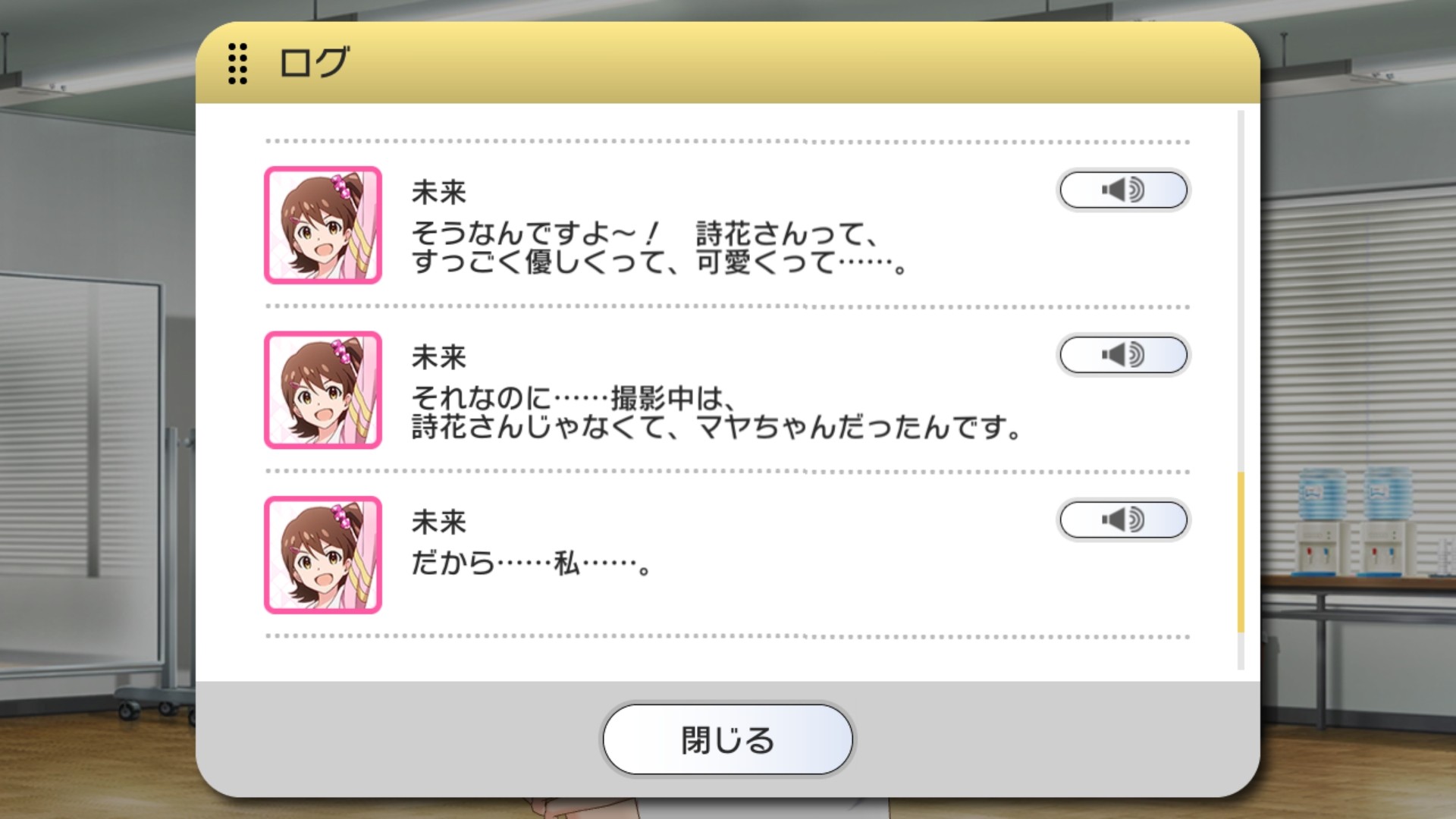Viewport: 1456px width, 819px height.
Task: Click the dialogue text だから……私……。
Action: click(x=531, y=563)
